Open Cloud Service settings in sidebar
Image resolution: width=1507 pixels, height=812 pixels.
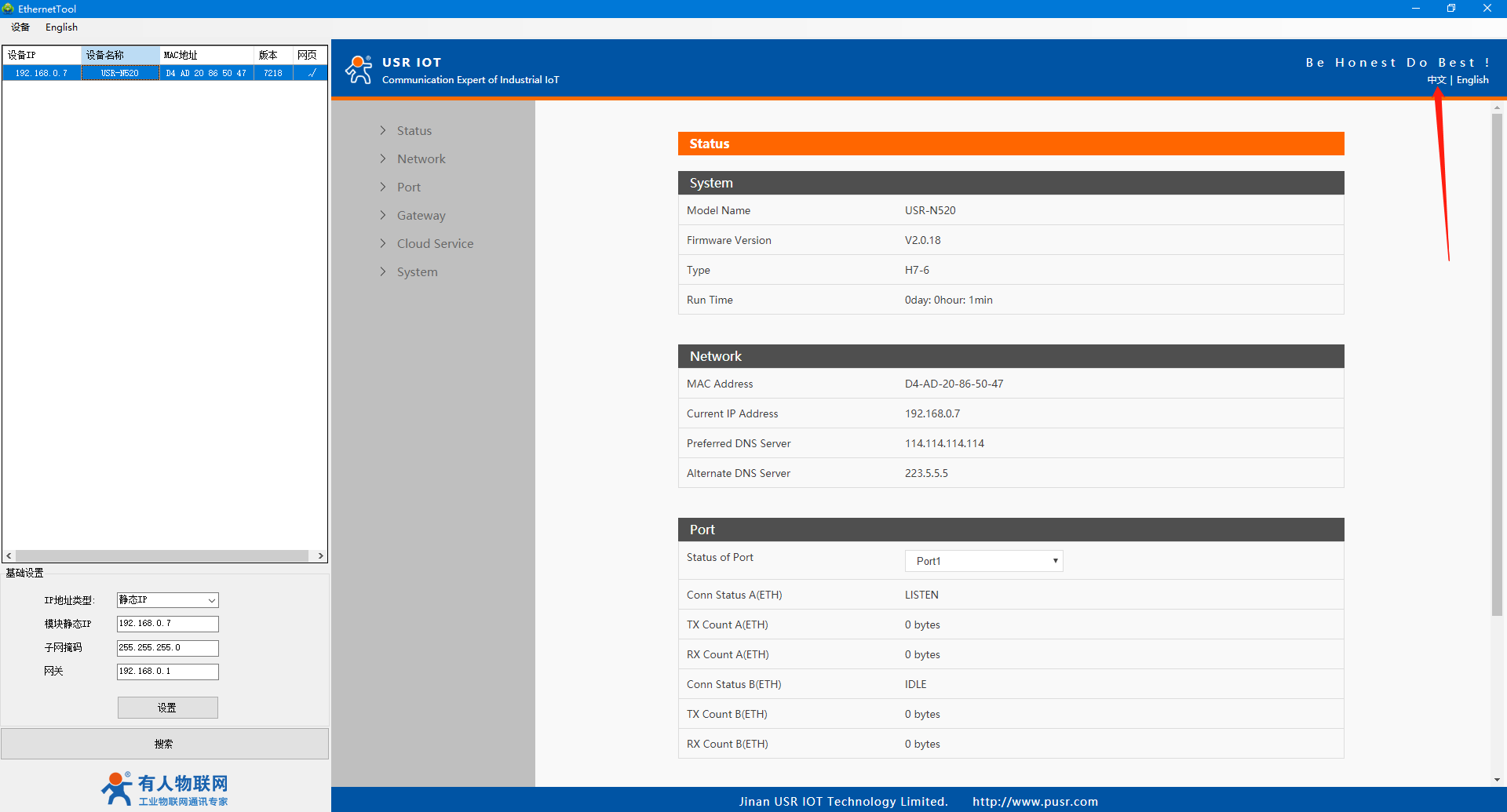[435, 244]
